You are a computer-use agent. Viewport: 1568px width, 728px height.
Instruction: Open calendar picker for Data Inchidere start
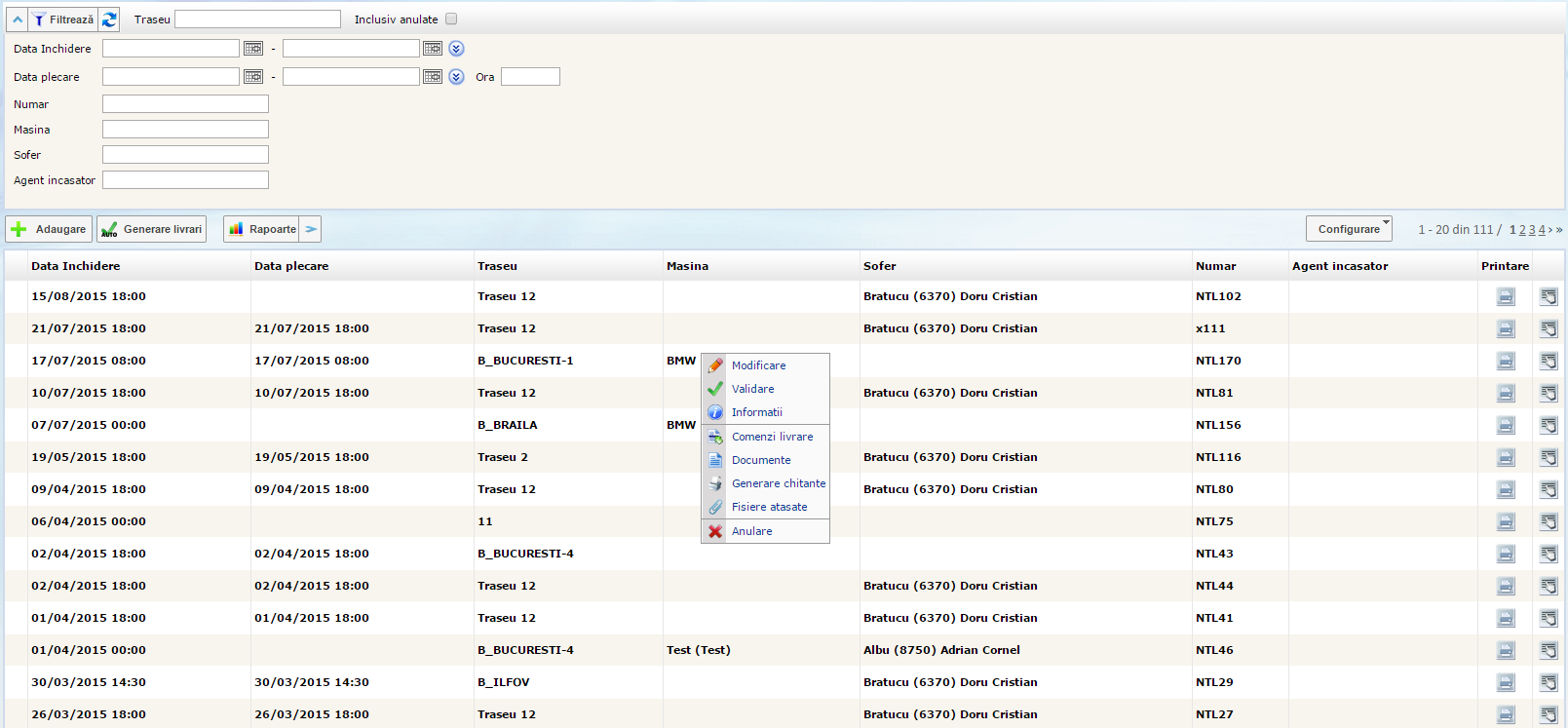pos(253,49)
